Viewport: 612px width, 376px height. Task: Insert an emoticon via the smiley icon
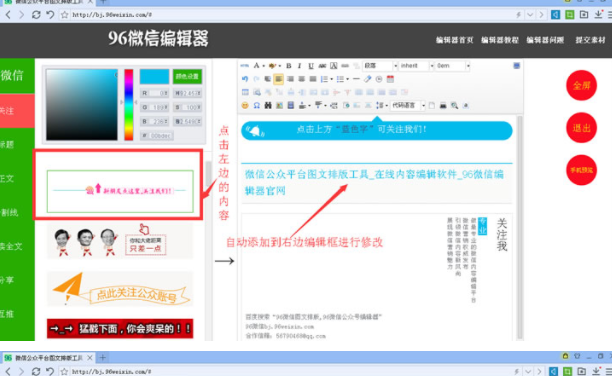pyautogui.click(x=245, y=105)
